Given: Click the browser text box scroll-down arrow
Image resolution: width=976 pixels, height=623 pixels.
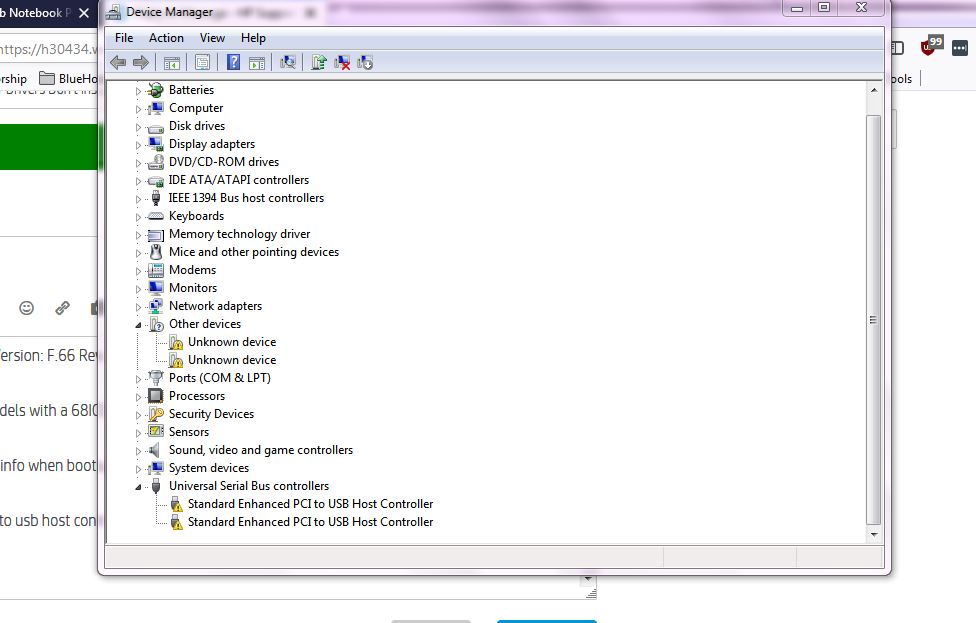Looking at the screenshot, I should pos(588,579).
